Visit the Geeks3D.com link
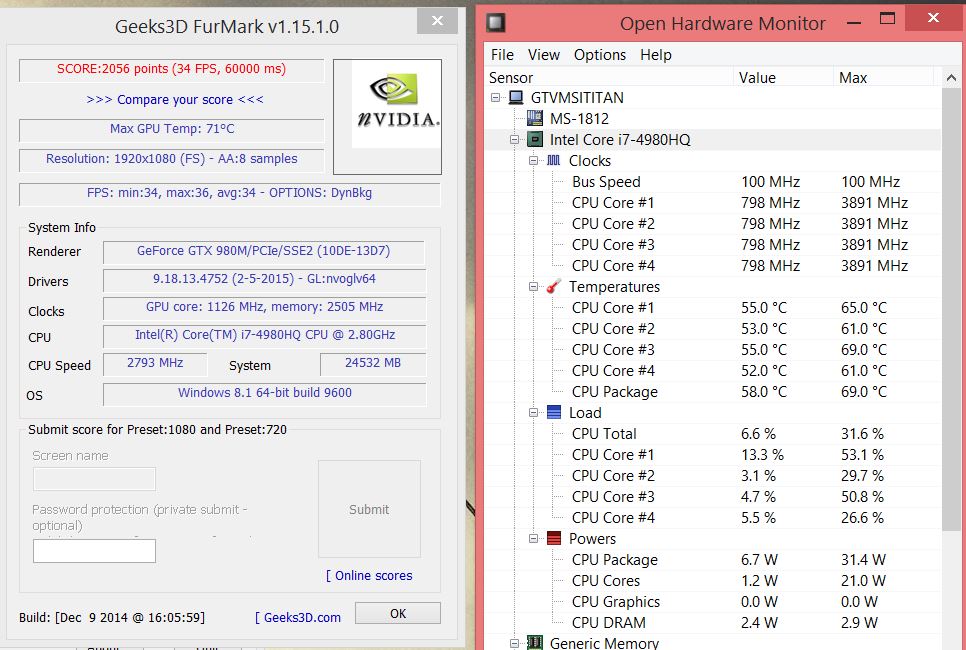 (x=298, y=617)
